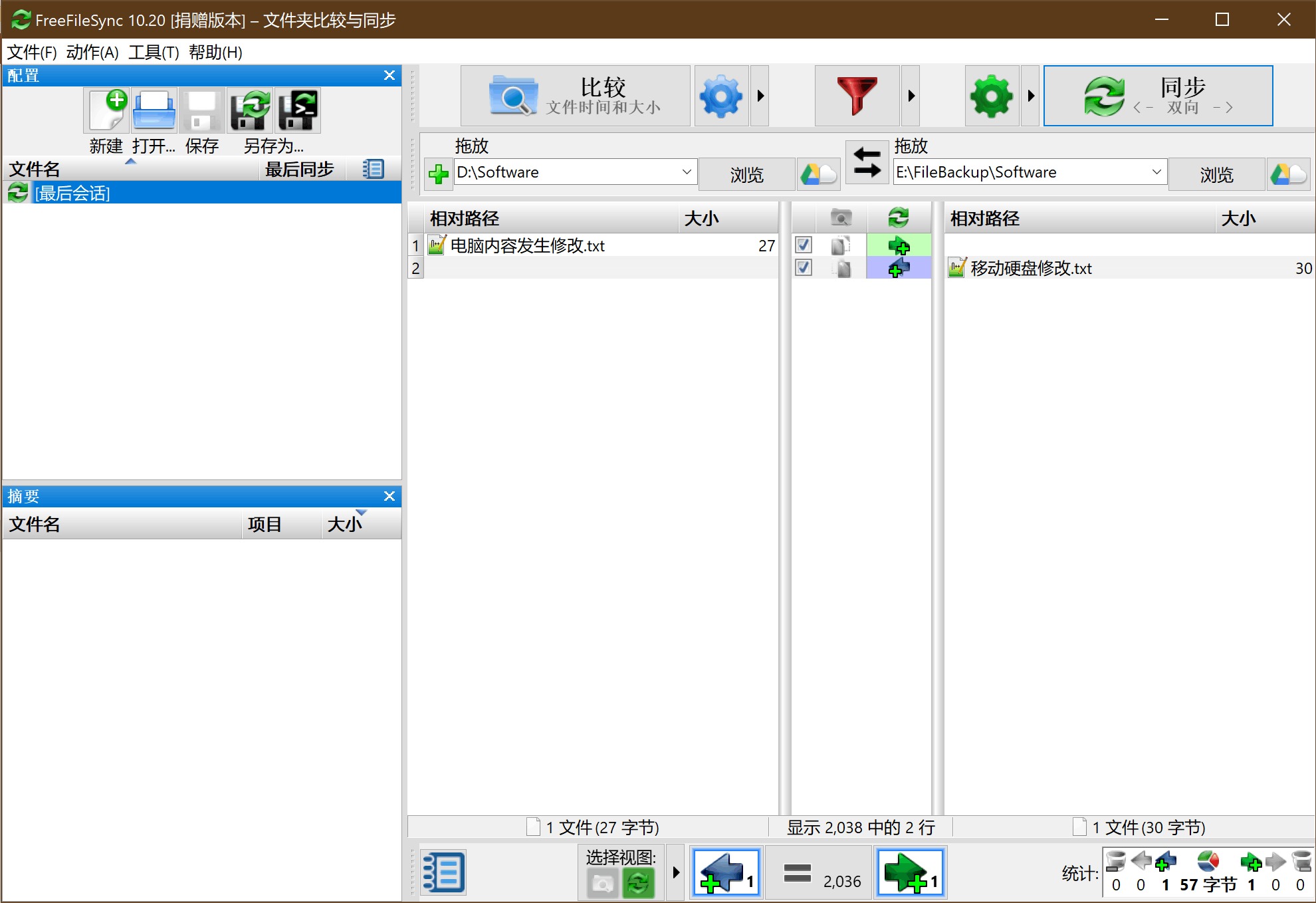Screen dimensions: 1316x903
Task: Open the 动作(A) menu
Action: coord(92,53)
